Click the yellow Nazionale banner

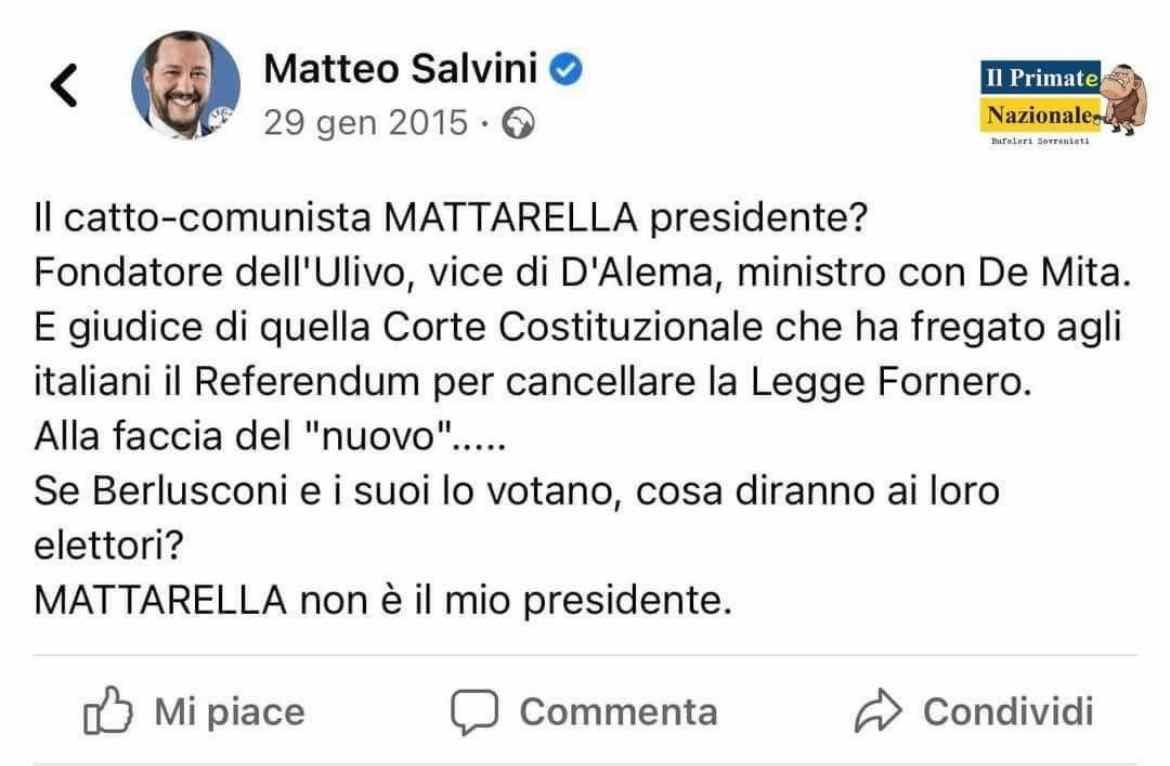(x=1040, y=115)
